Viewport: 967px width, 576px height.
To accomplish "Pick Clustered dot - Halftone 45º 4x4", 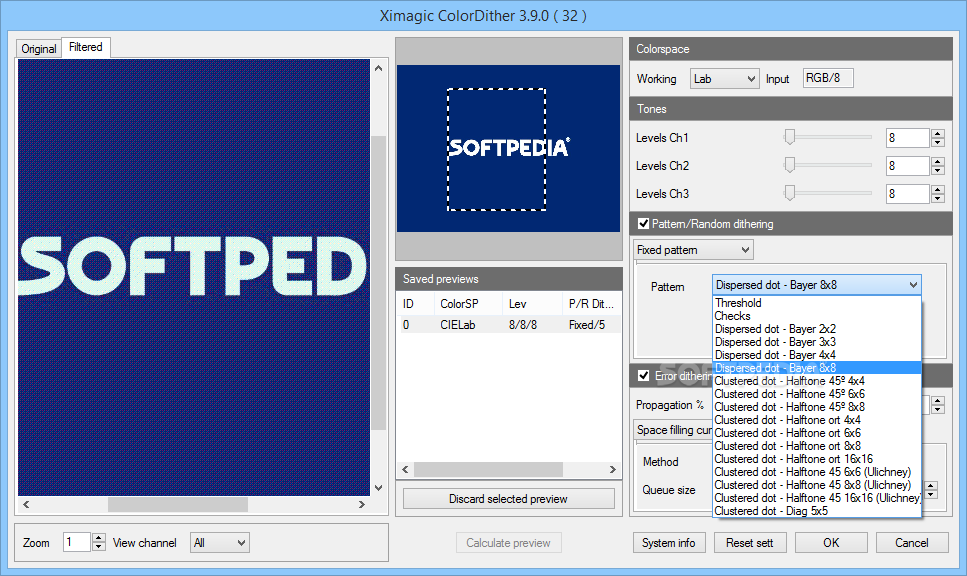I will pyautogui.click(x=817, y=381).
